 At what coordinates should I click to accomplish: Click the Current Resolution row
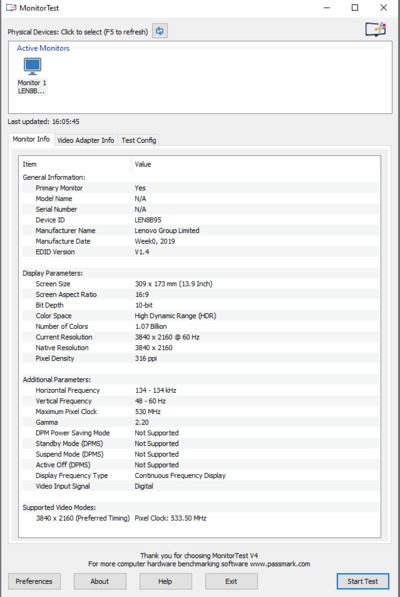(x=200, y=337)
